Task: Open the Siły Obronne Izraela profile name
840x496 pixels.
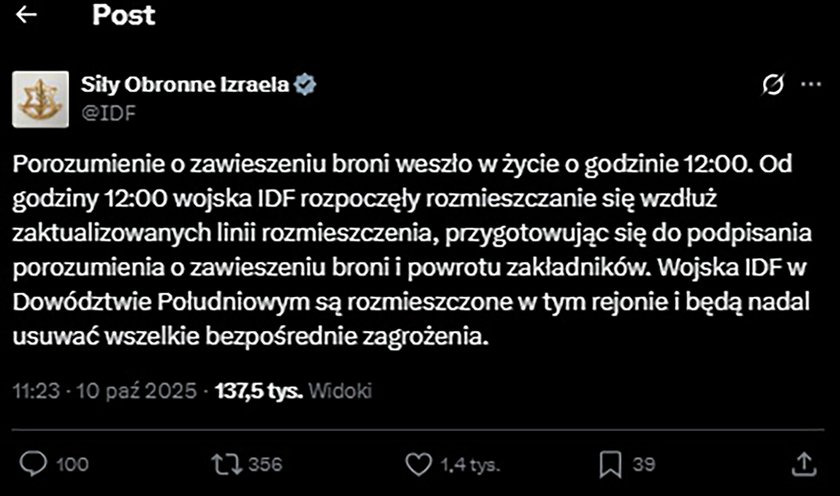Action: [x=185, y=85]
